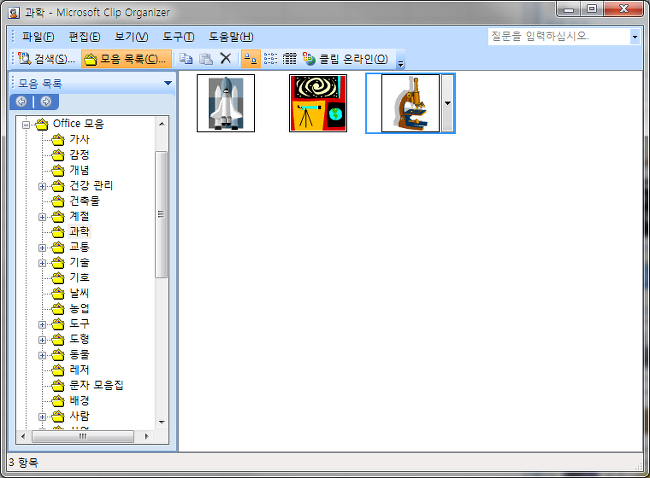The height and width of the screenshot is (478, 650).
Task: Click the 교통 folder icon
Action: click(x=58, y=247)
